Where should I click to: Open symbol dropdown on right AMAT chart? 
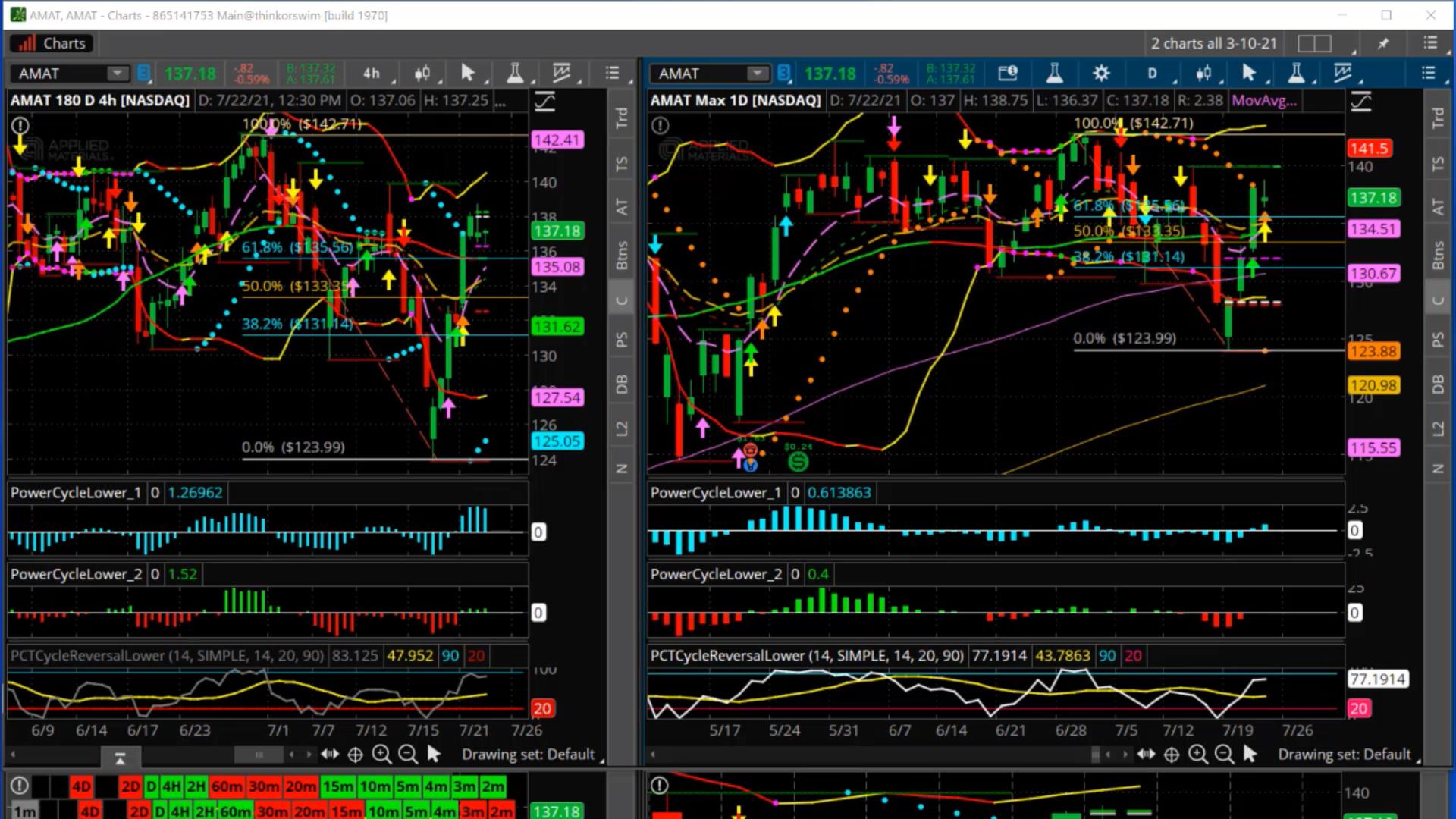[758, 74]
